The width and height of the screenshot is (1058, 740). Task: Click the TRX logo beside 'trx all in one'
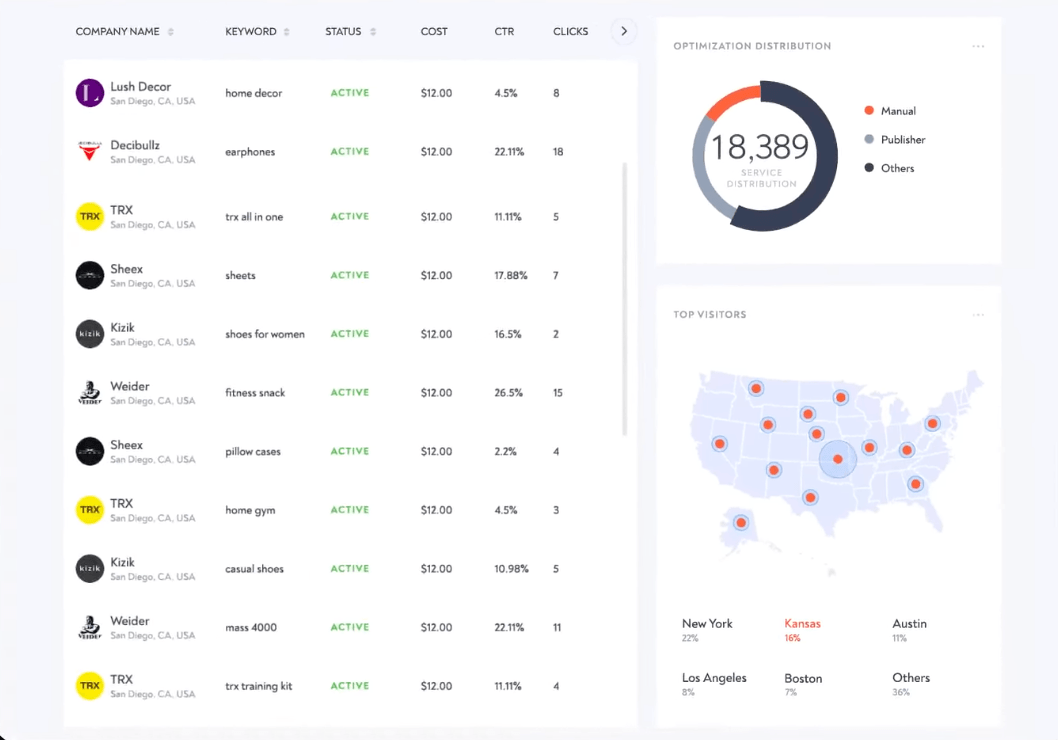click(90, 216)
